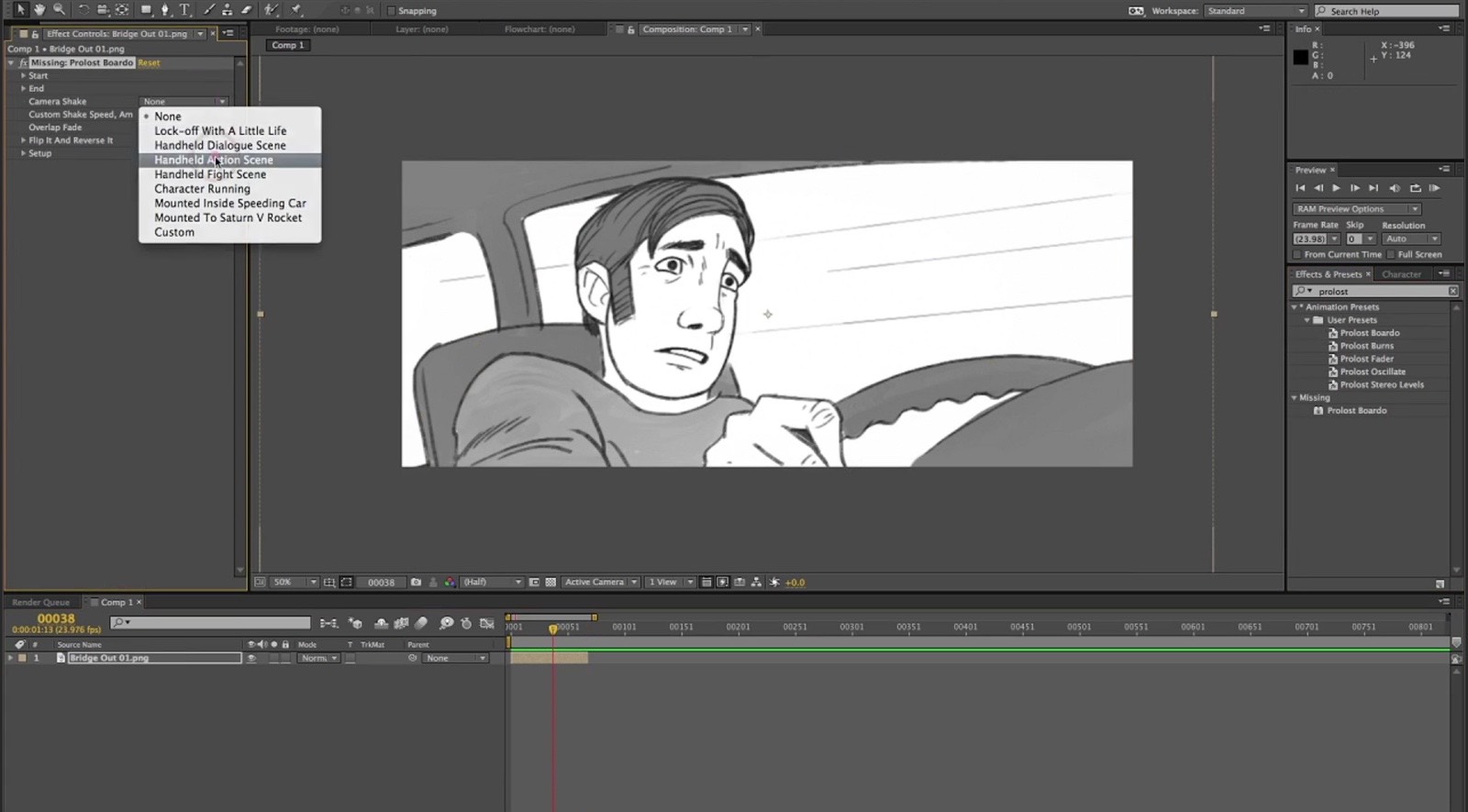Select the Zoom magnifier tool
1468x812 pixels.
tap(60, 10)
